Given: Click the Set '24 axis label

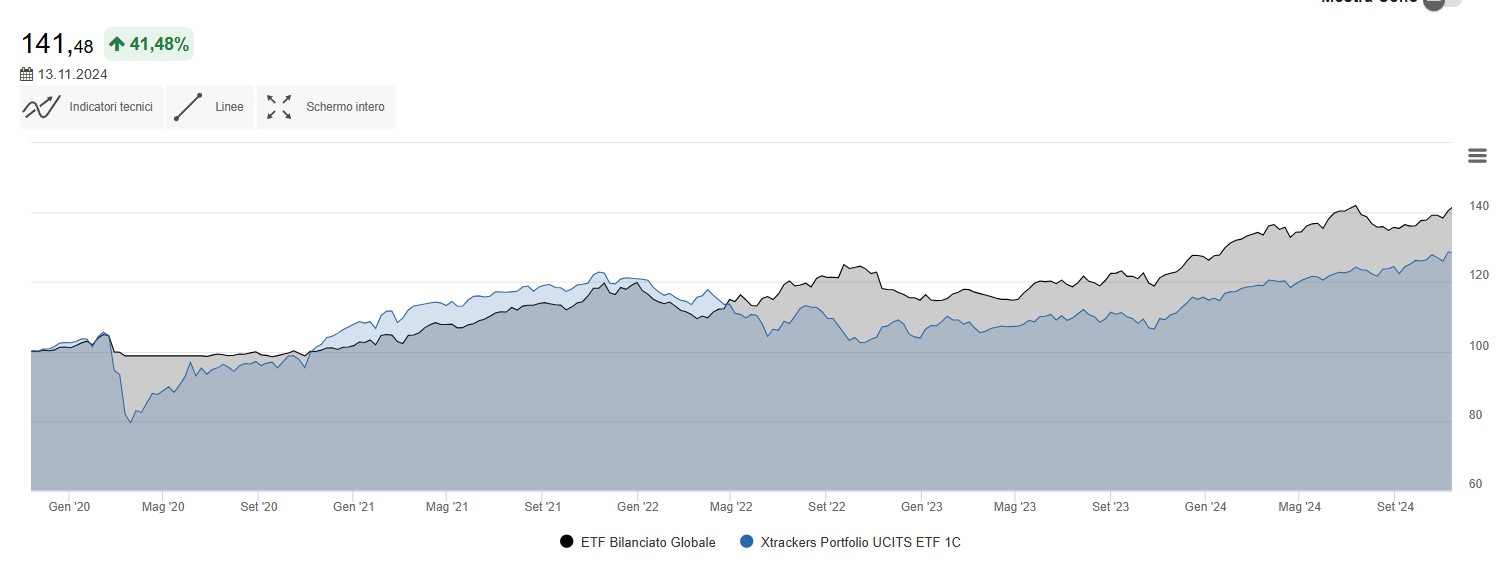Looking at the screenshot, I should [1396, 507].
